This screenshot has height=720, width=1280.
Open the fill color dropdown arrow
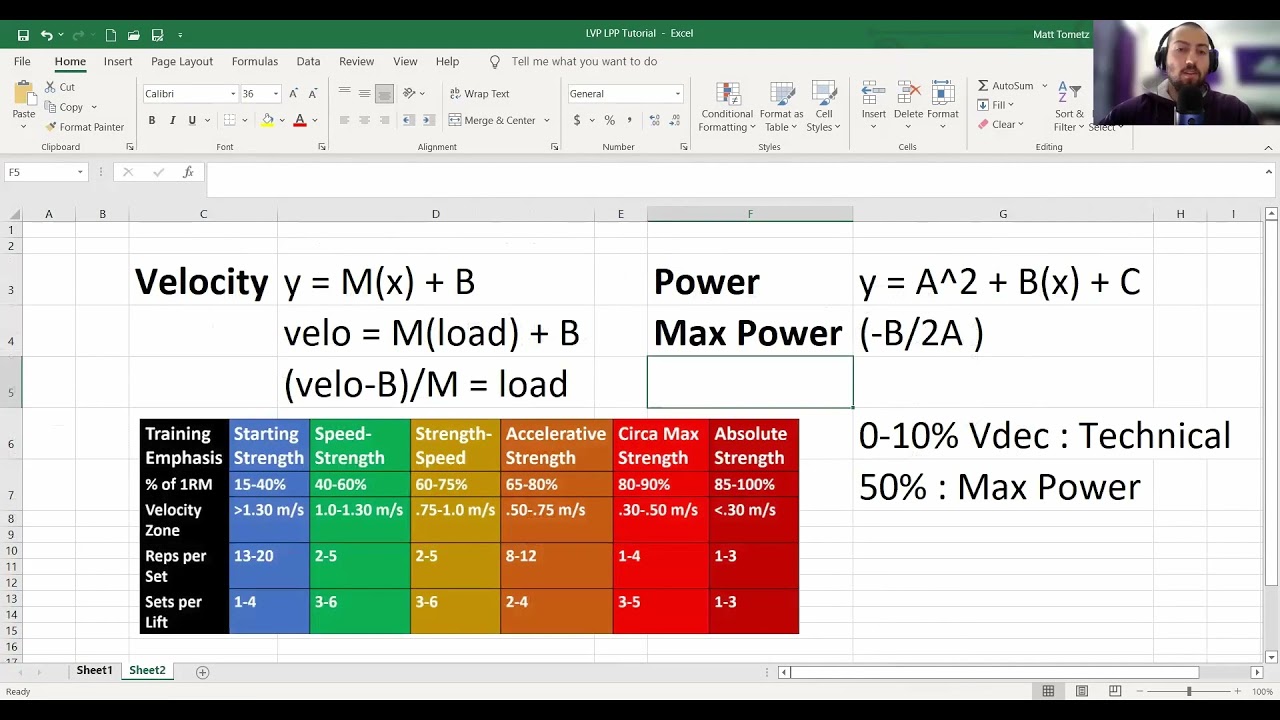(282, 120)
